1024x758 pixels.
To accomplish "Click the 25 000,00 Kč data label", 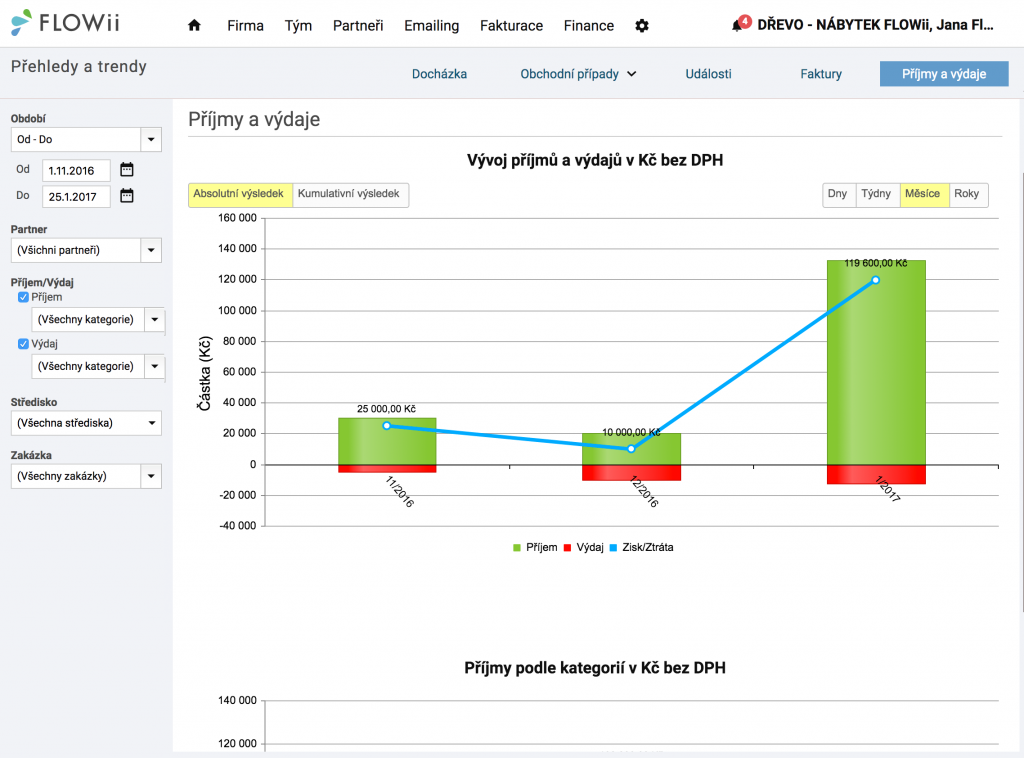I will 387,409.
